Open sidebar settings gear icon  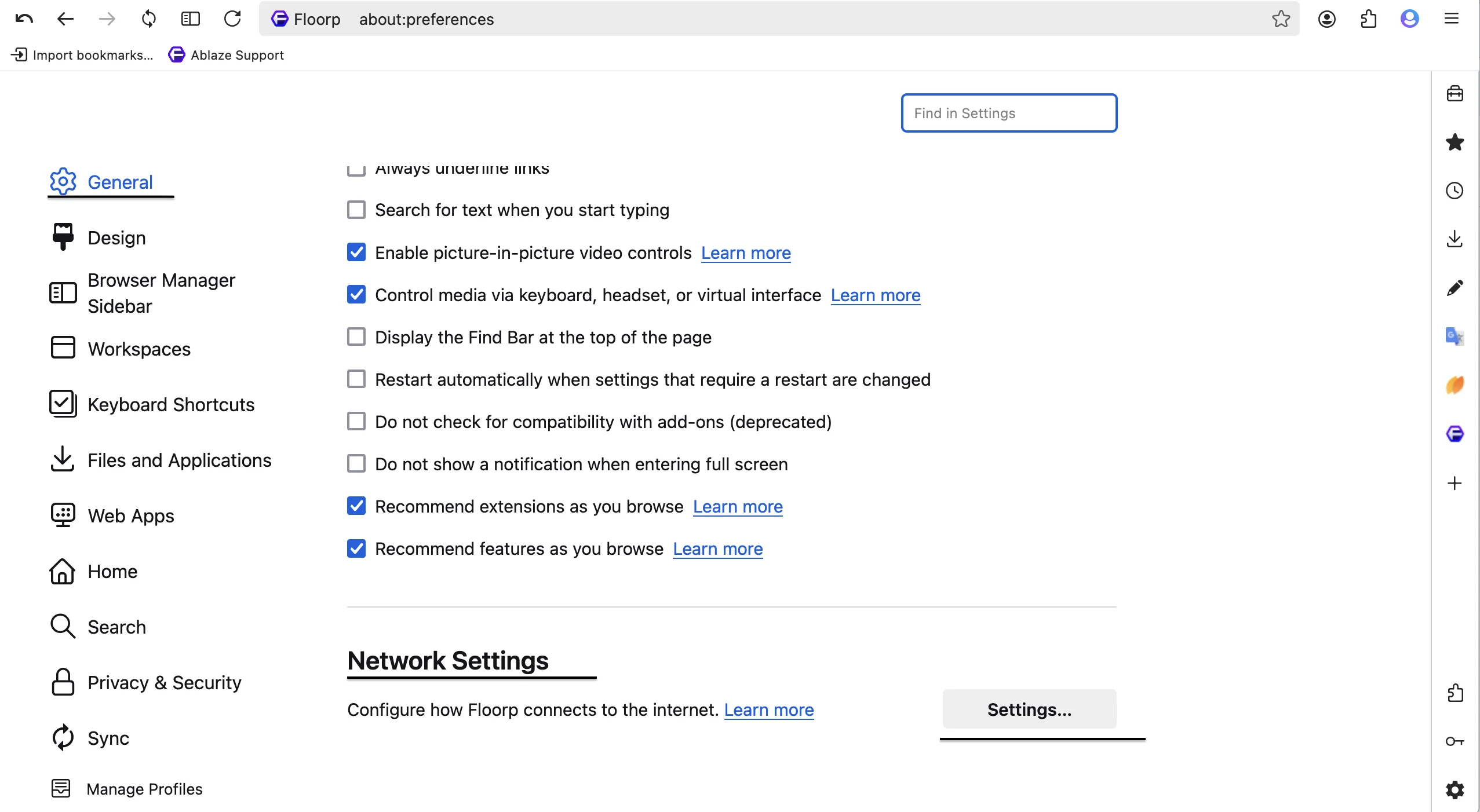[x=1455, y=790]
